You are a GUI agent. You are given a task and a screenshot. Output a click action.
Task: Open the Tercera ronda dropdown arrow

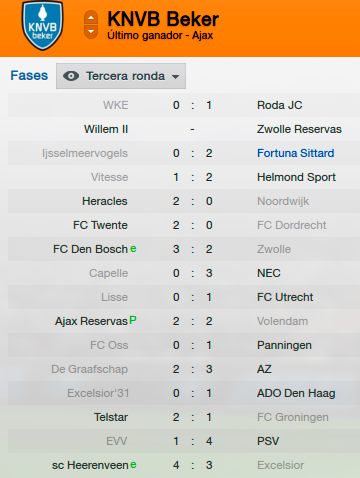tap(176, 77)
